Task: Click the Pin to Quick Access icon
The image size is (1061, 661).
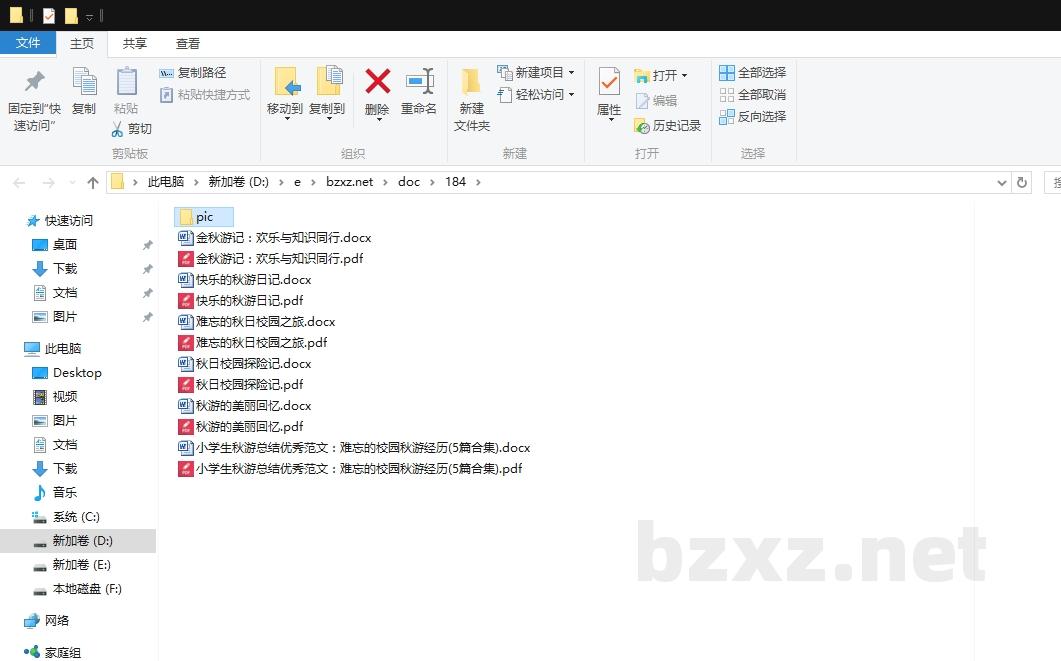Action: click(34, 82)
